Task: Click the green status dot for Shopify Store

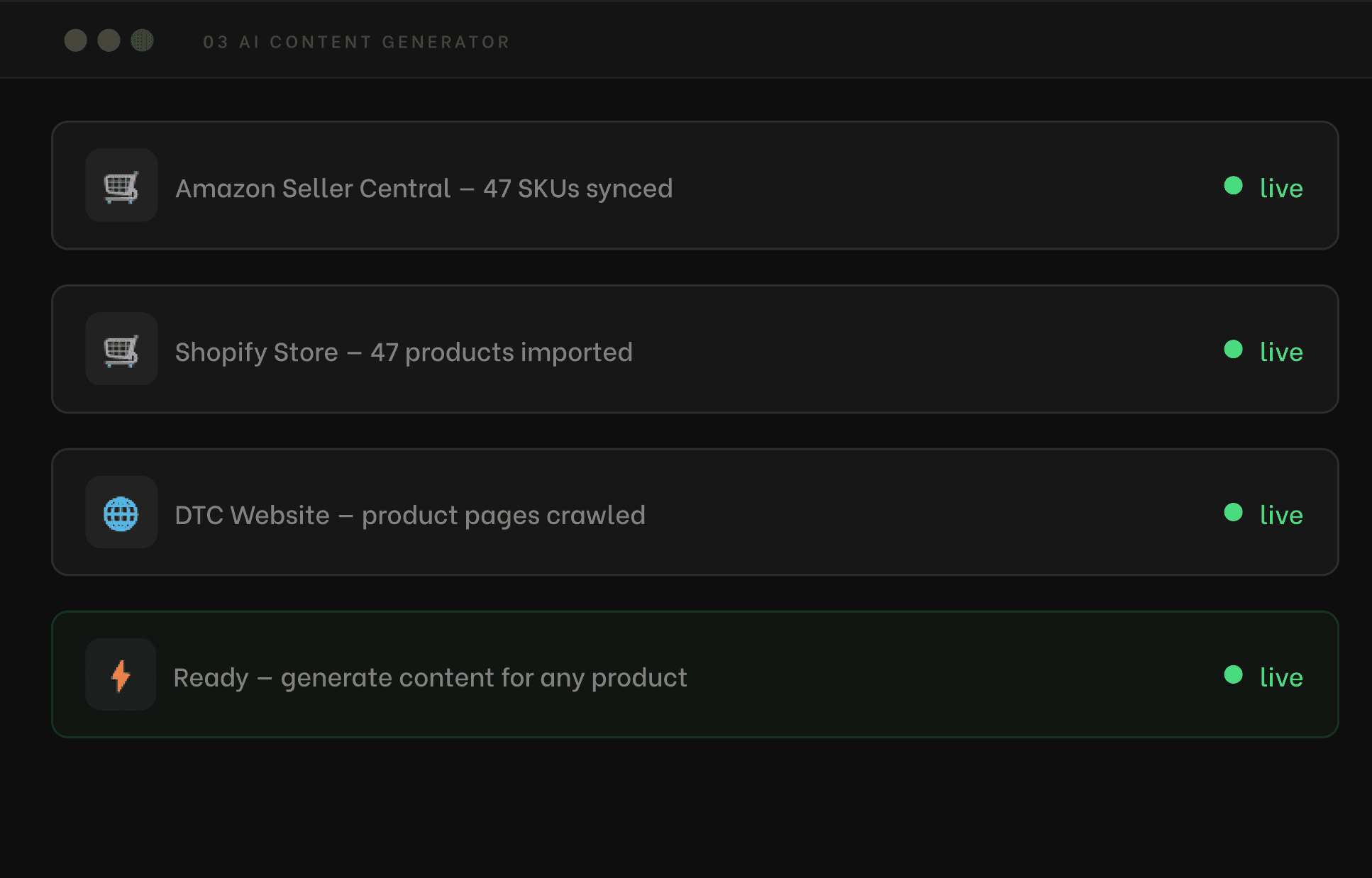Action: point(1234,350)
